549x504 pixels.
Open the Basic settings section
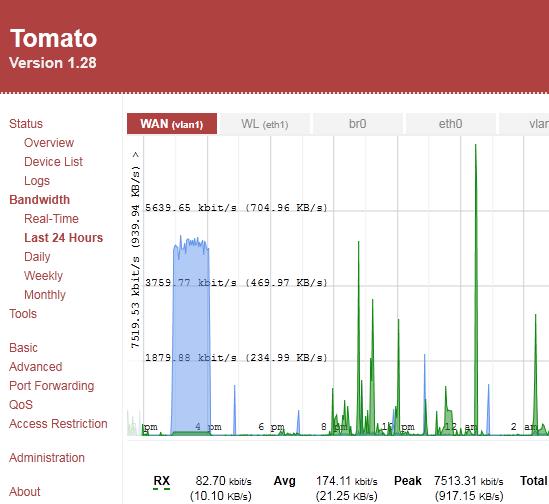23,347
